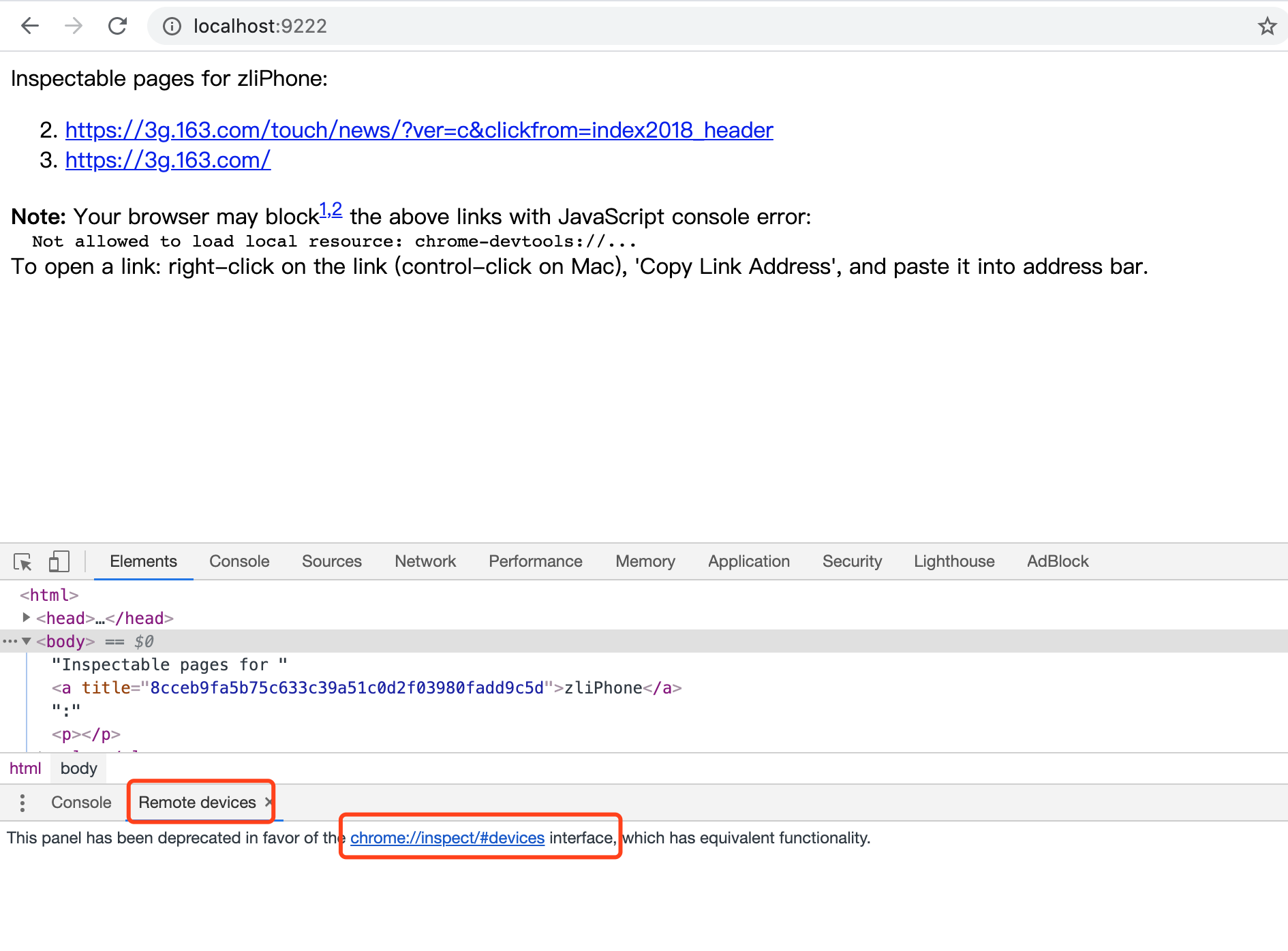Select the html breadcrumb item
This screenshot has width=1288, height=951.
pos(25,768)
